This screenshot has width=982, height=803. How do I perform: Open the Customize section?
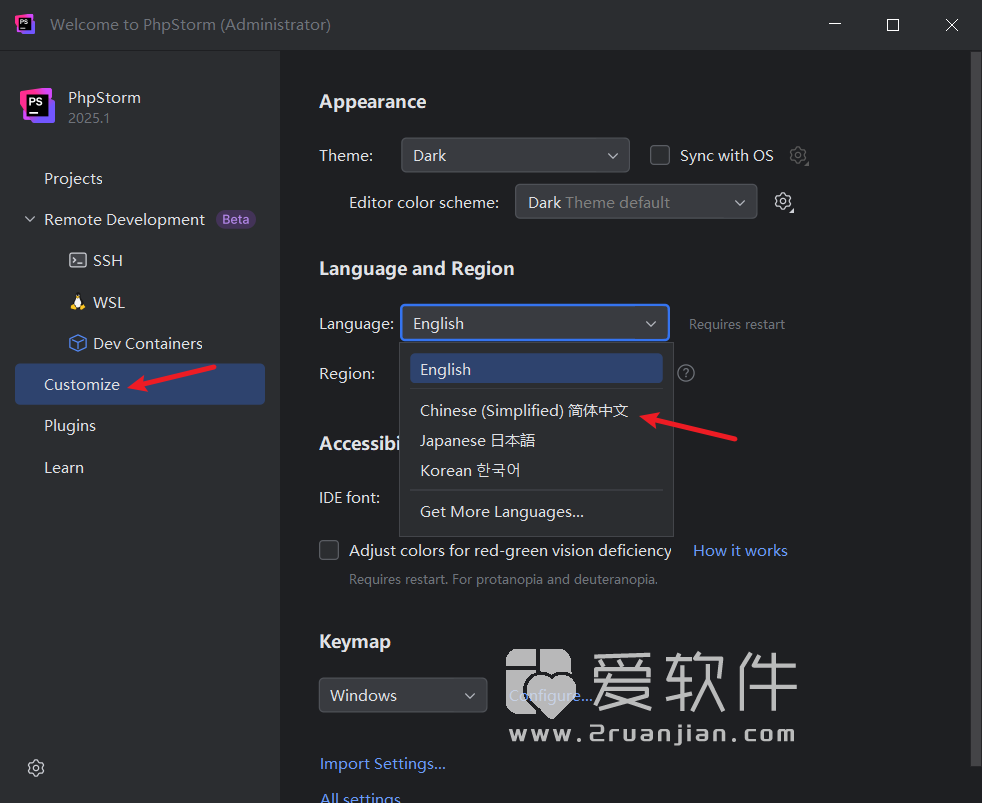140,384
